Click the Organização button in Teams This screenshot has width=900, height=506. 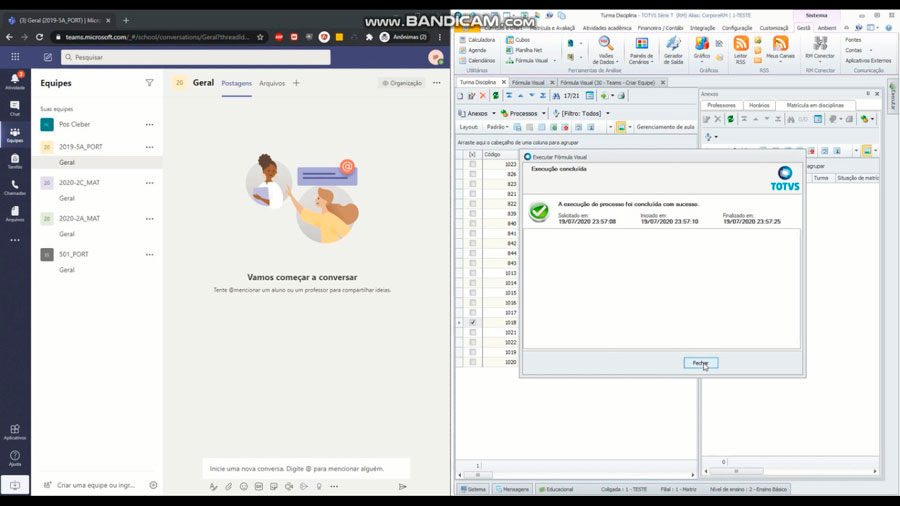(x=402, y=83)
